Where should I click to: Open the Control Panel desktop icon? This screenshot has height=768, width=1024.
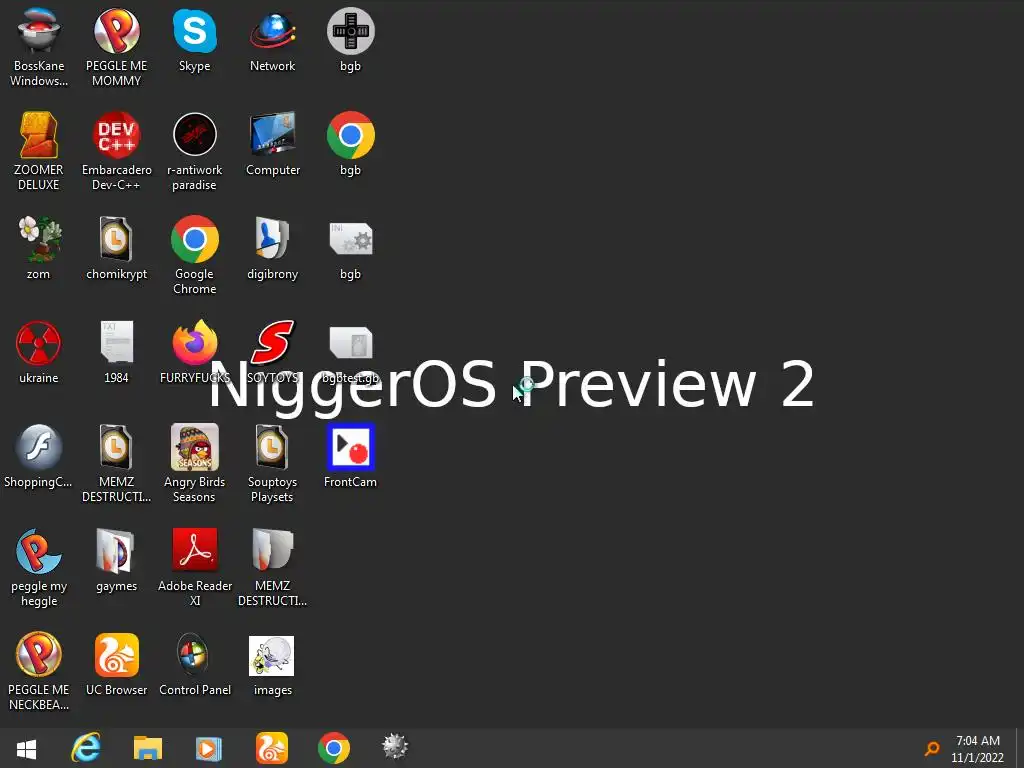pyautogui.click(x=195, y=664)
